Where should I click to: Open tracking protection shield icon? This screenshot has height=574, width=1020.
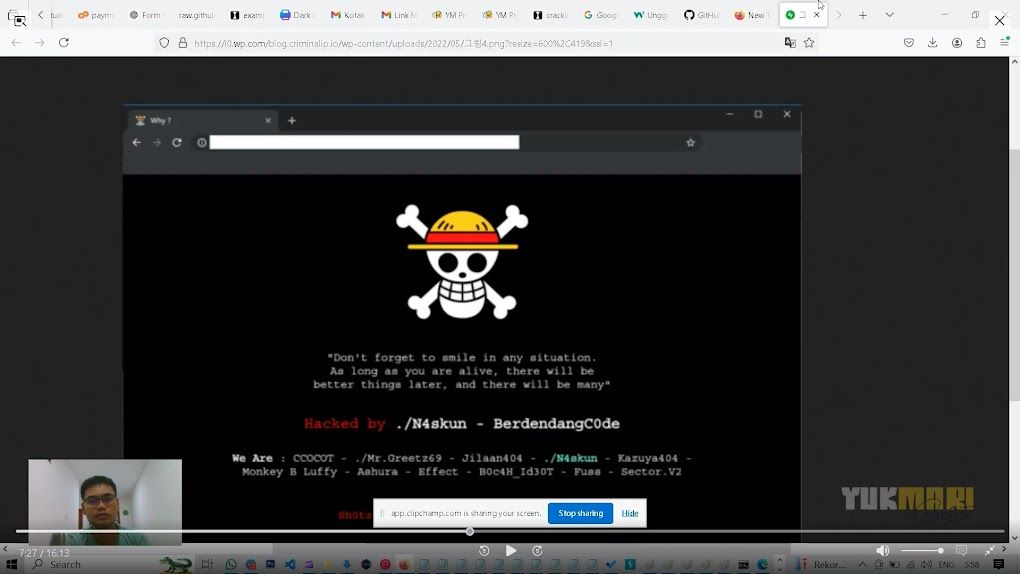point(164,43)
